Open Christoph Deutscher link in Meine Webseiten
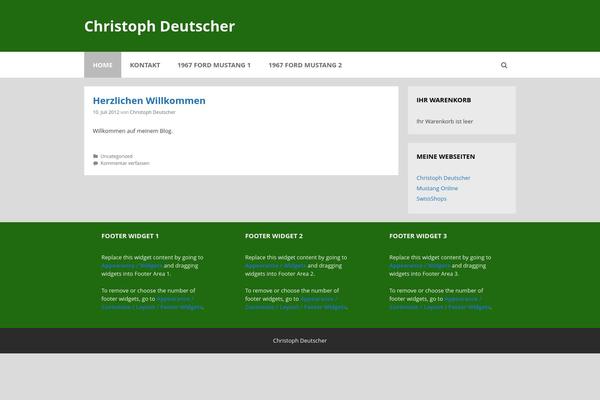Image resolution: width=600 pixels, height=400 pixels. [x=443, y=178]
